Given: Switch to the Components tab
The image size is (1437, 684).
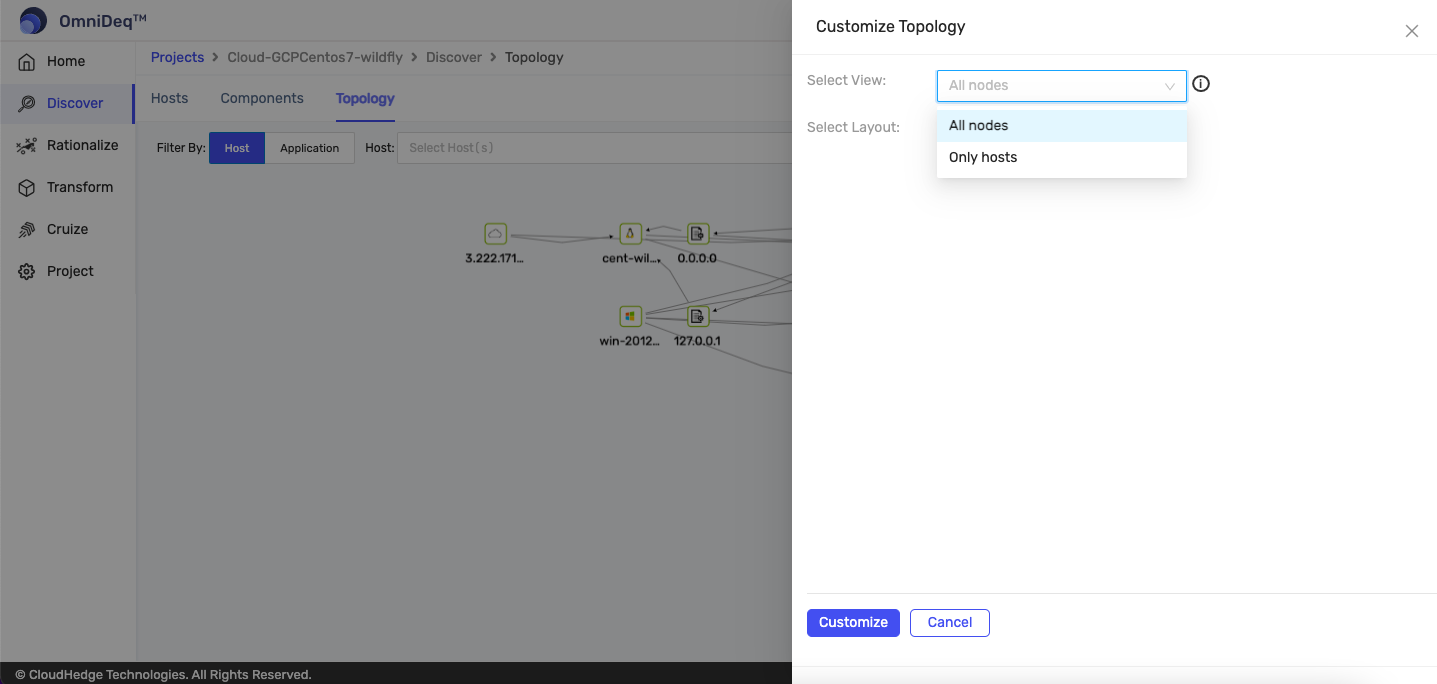Looking at the screenshot, I should [262, 98].
